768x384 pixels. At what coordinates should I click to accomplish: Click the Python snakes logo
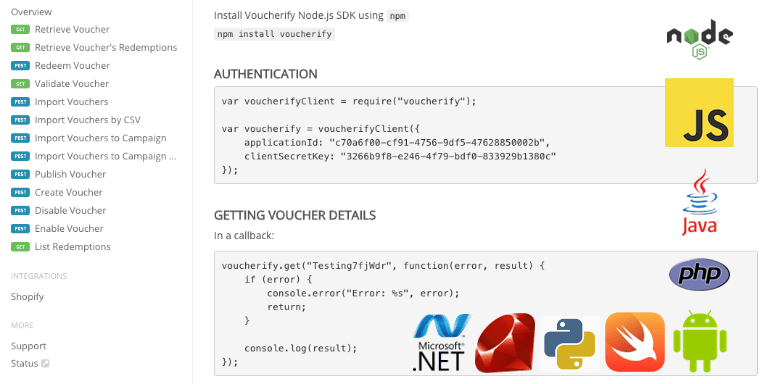[x=570, y=344]
